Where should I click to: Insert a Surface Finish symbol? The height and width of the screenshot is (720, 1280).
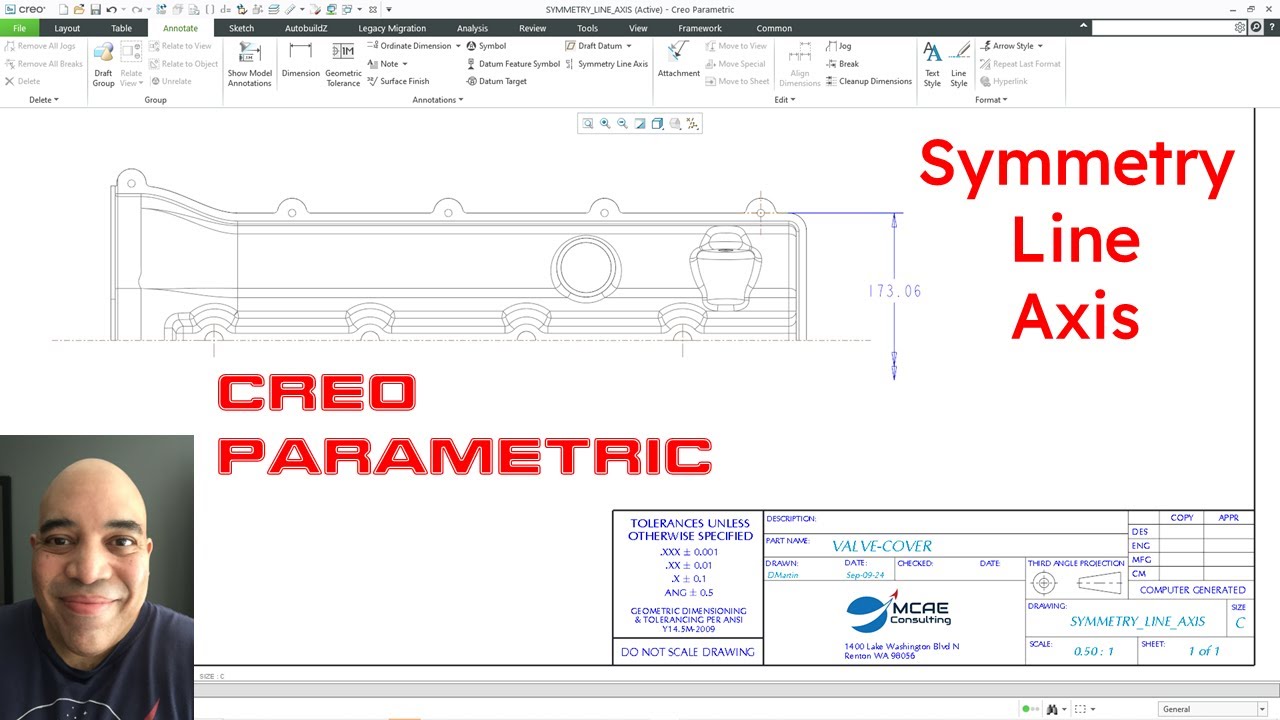(x=398, y=81)
